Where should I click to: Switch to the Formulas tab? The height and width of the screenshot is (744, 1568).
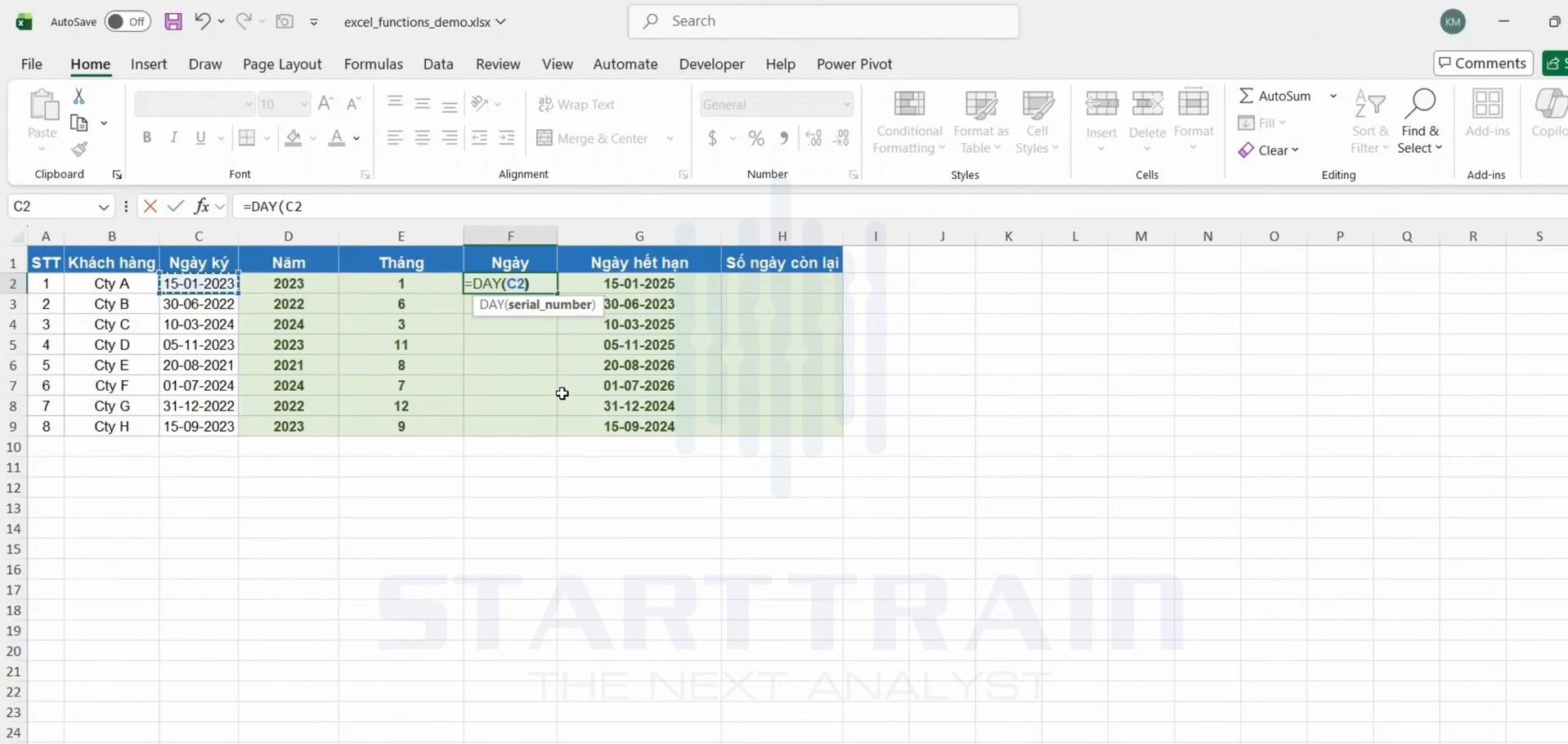tap(373, 64)
